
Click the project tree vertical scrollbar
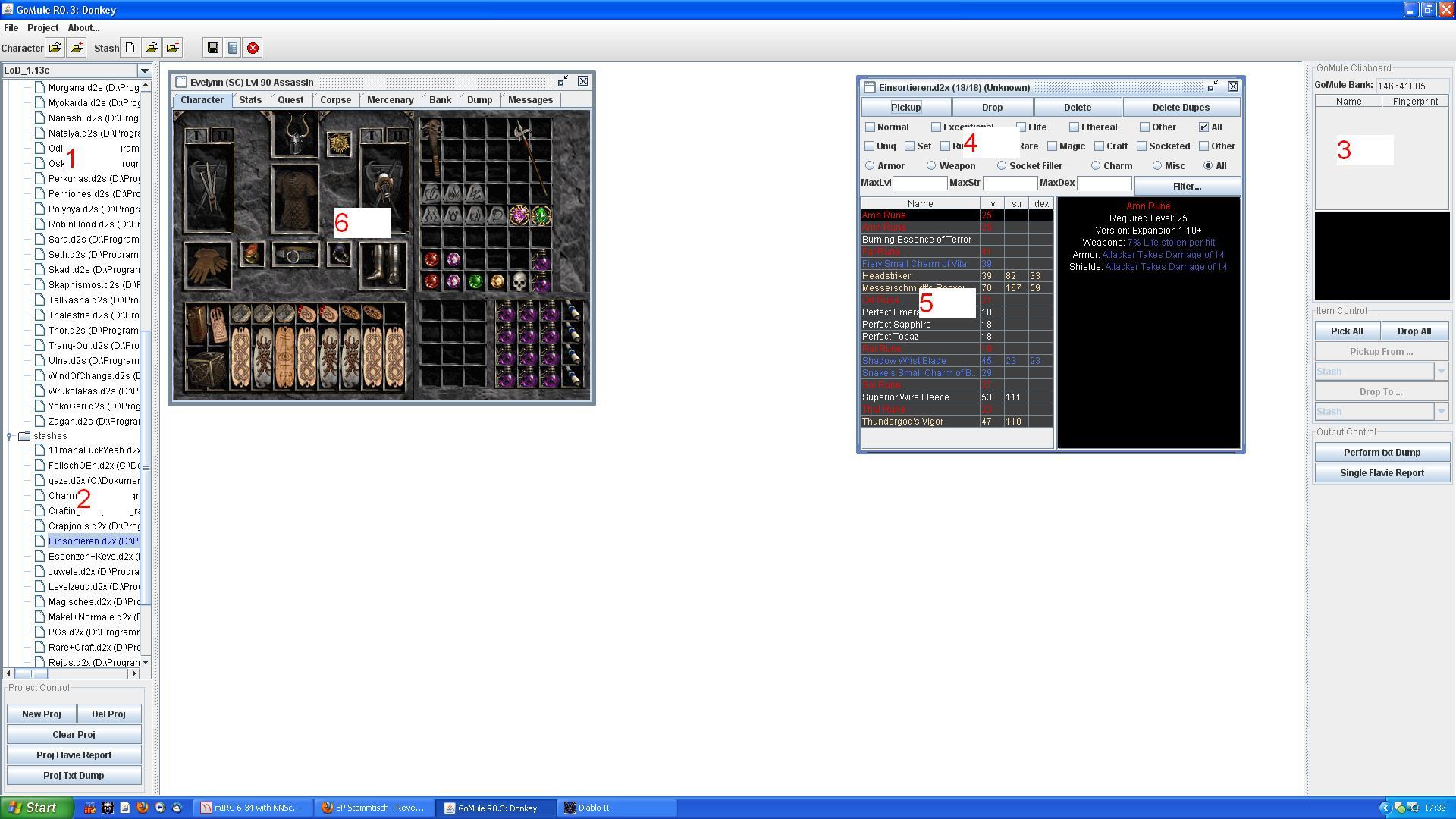pos(146,467)
